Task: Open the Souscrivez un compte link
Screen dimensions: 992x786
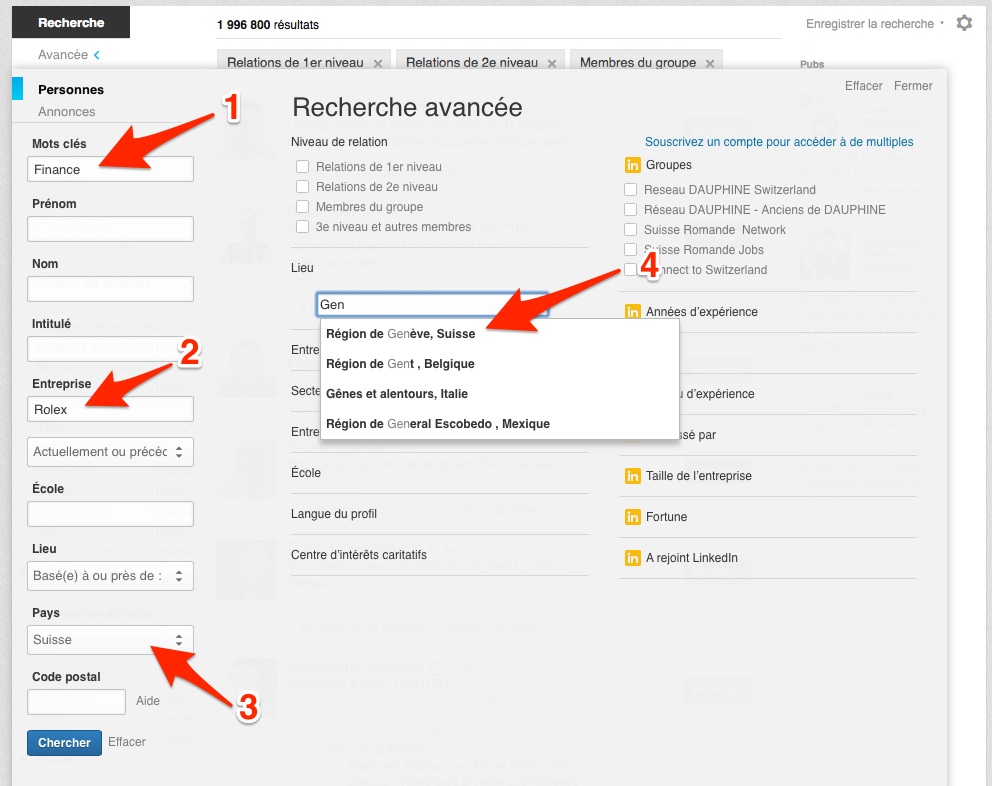Action: tap(779, 142)
